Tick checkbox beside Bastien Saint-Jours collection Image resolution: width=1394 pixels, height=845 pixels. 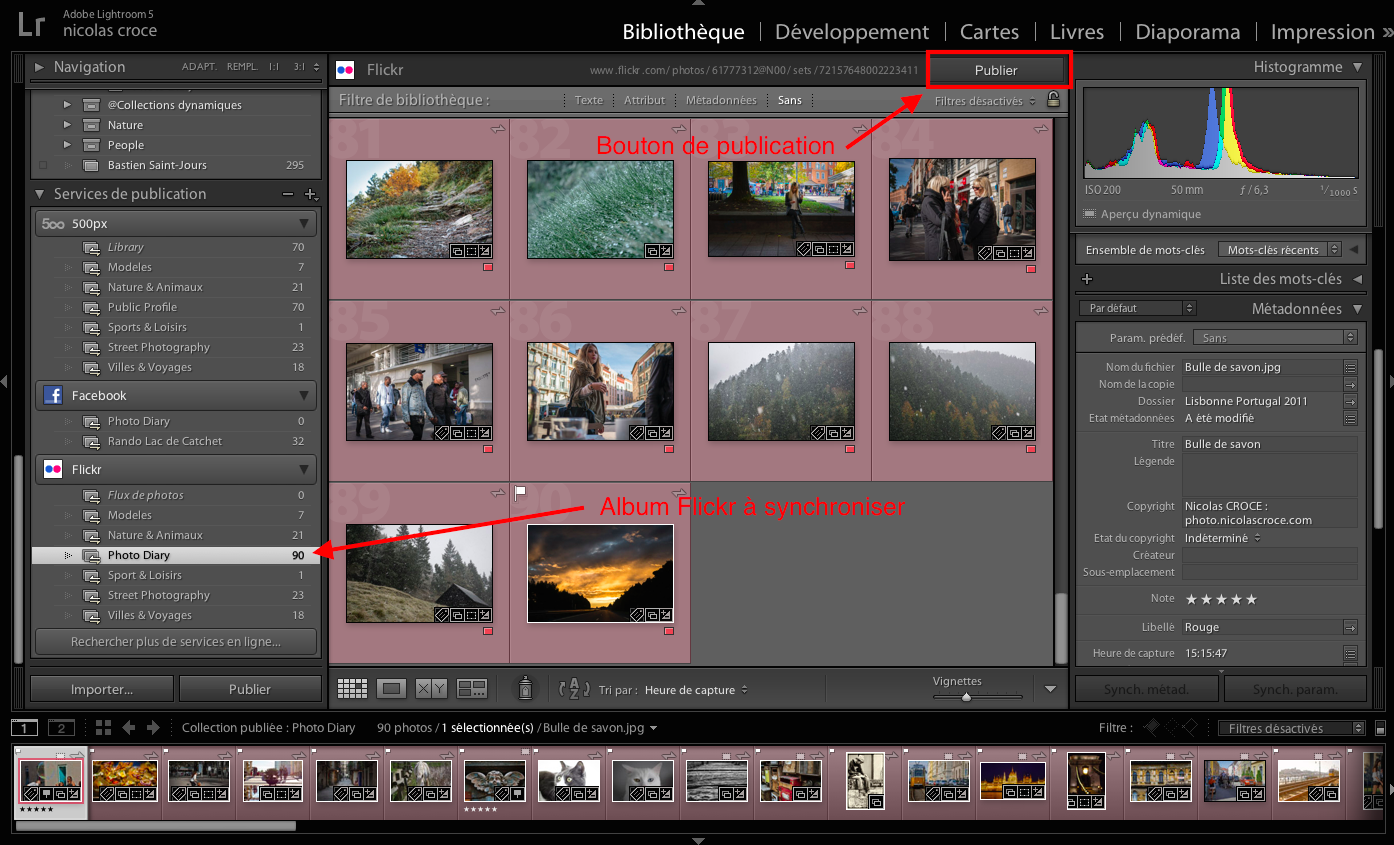click(x=43, y=165)
